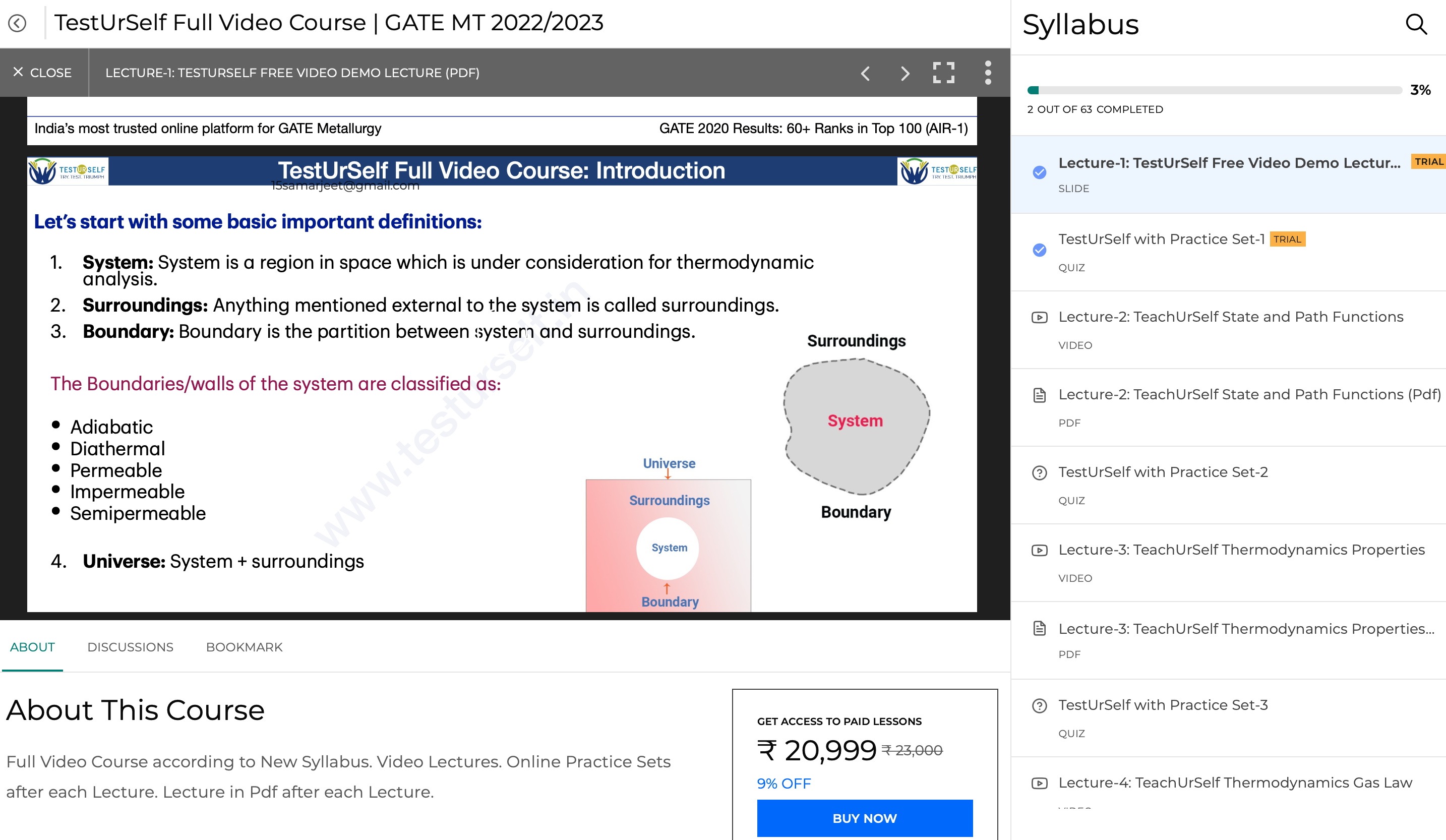The height and width of the screenshot is (840, 1446).
Task: Enter fullscreen mode for the lecture
Action: click(x=944, y=73)
